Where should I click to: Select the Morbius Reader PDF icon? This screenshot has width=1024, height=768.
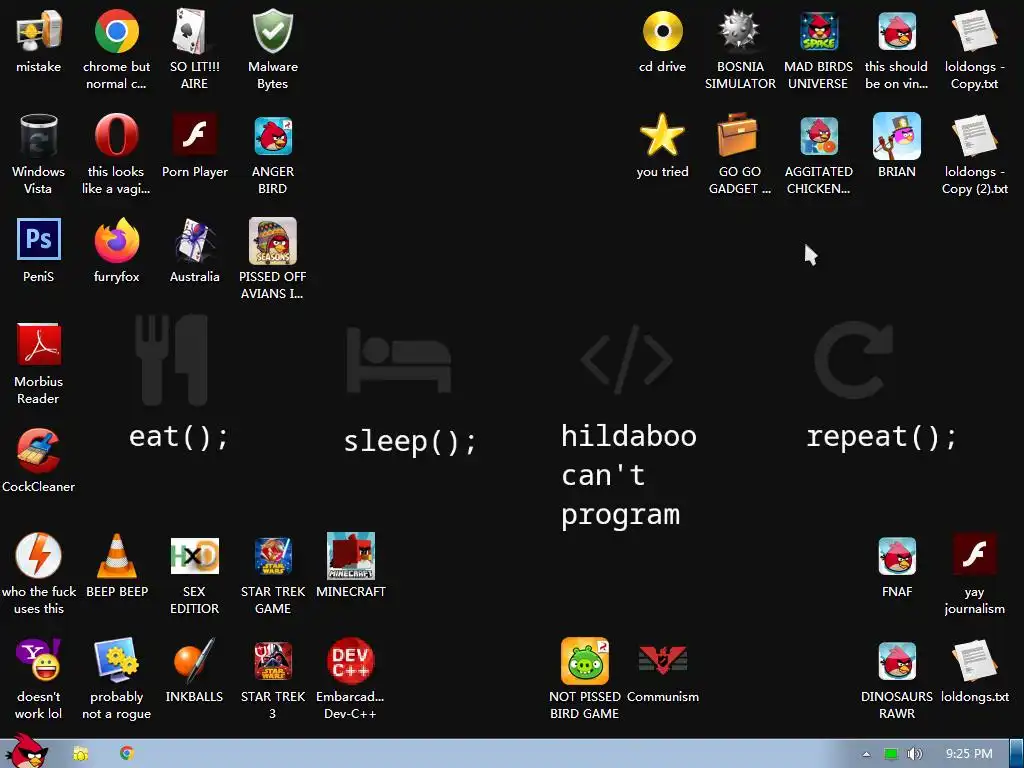click(x=39, y=345)
